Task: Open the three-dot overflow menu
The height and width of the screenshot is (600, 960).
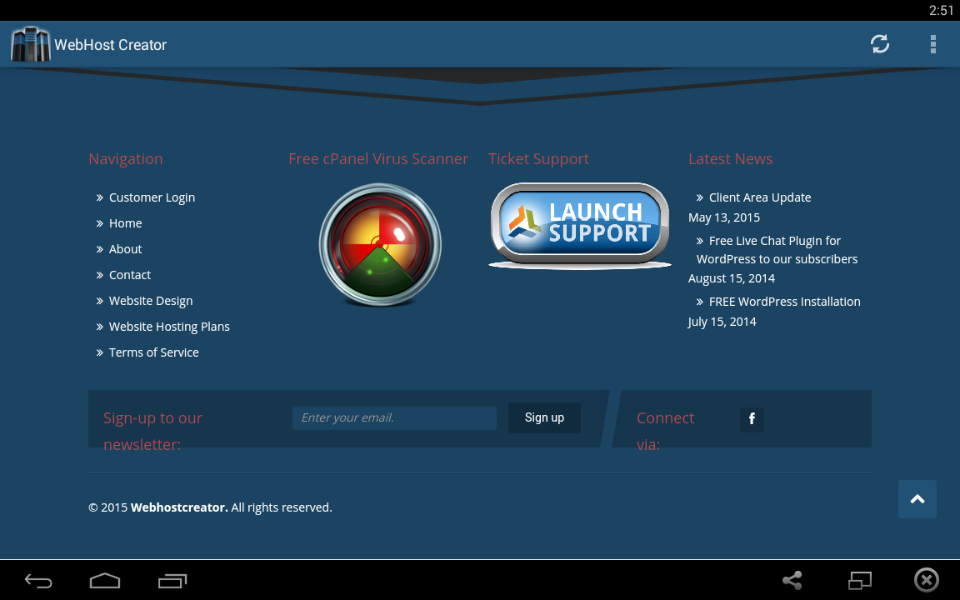Action: click(933, 44)
